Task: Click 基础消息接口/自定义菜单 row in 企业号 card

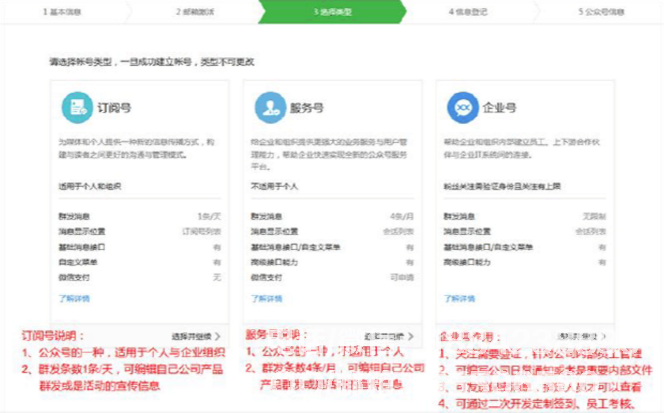Action: click(525, 247)
